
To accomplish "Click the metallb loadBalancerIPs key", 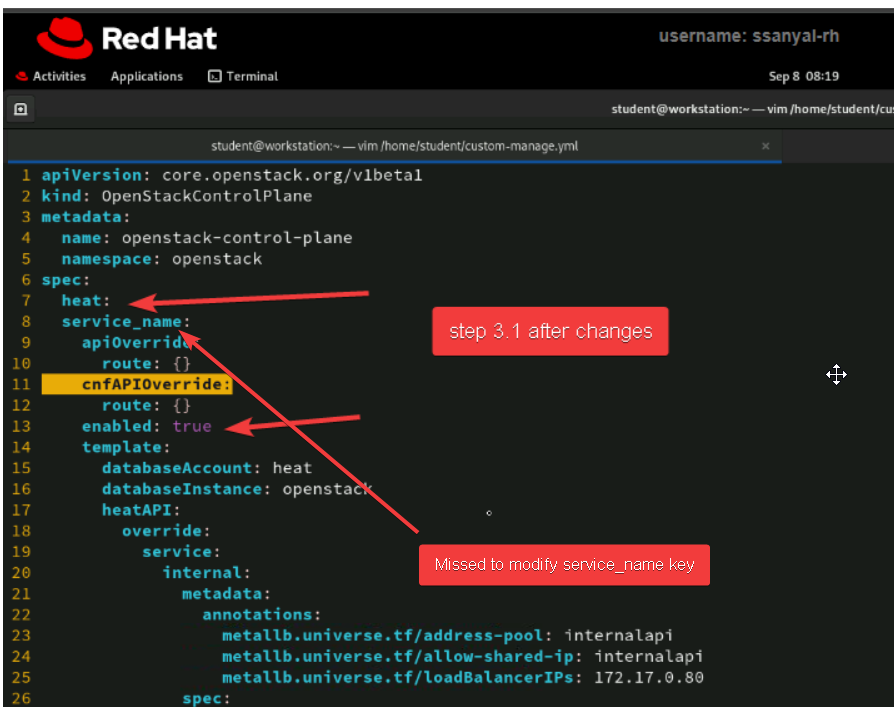I will pyautogui.click(x=397, y=678).
